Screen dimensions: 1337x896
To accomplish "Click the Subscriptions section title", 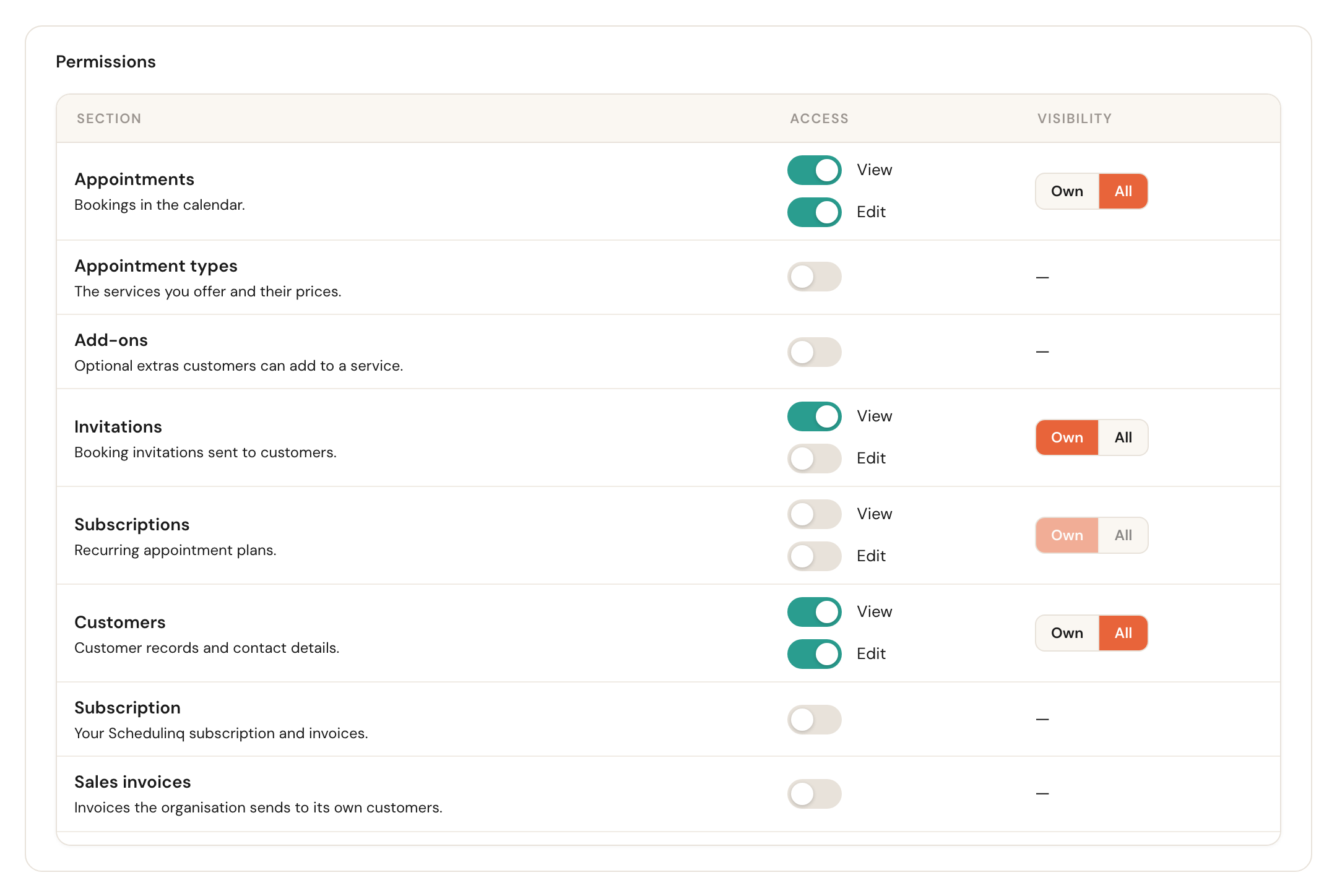I will [x=132, y=525].
